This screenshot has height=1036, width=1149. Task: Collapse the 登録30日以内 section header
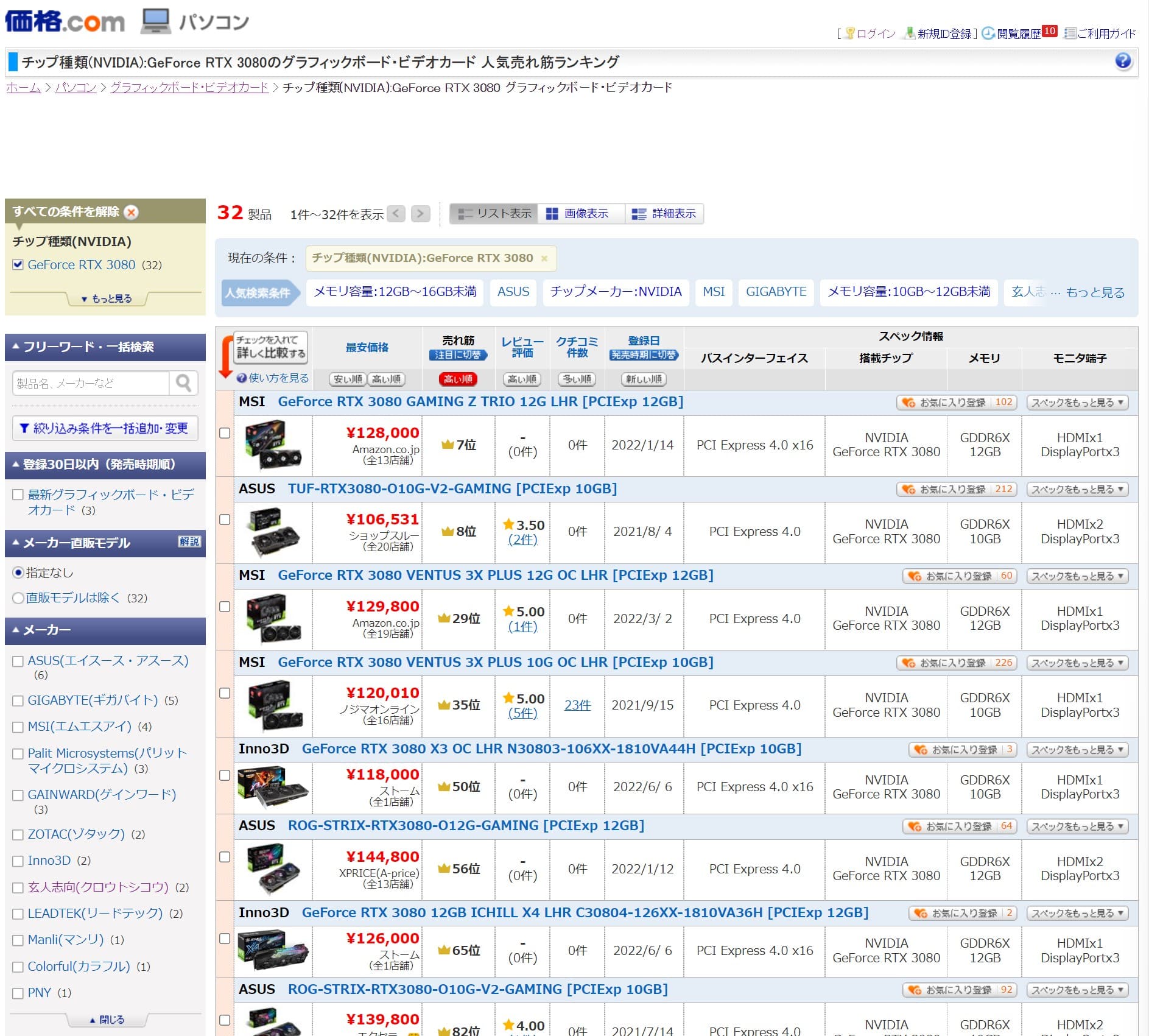(x=105, y=465)
